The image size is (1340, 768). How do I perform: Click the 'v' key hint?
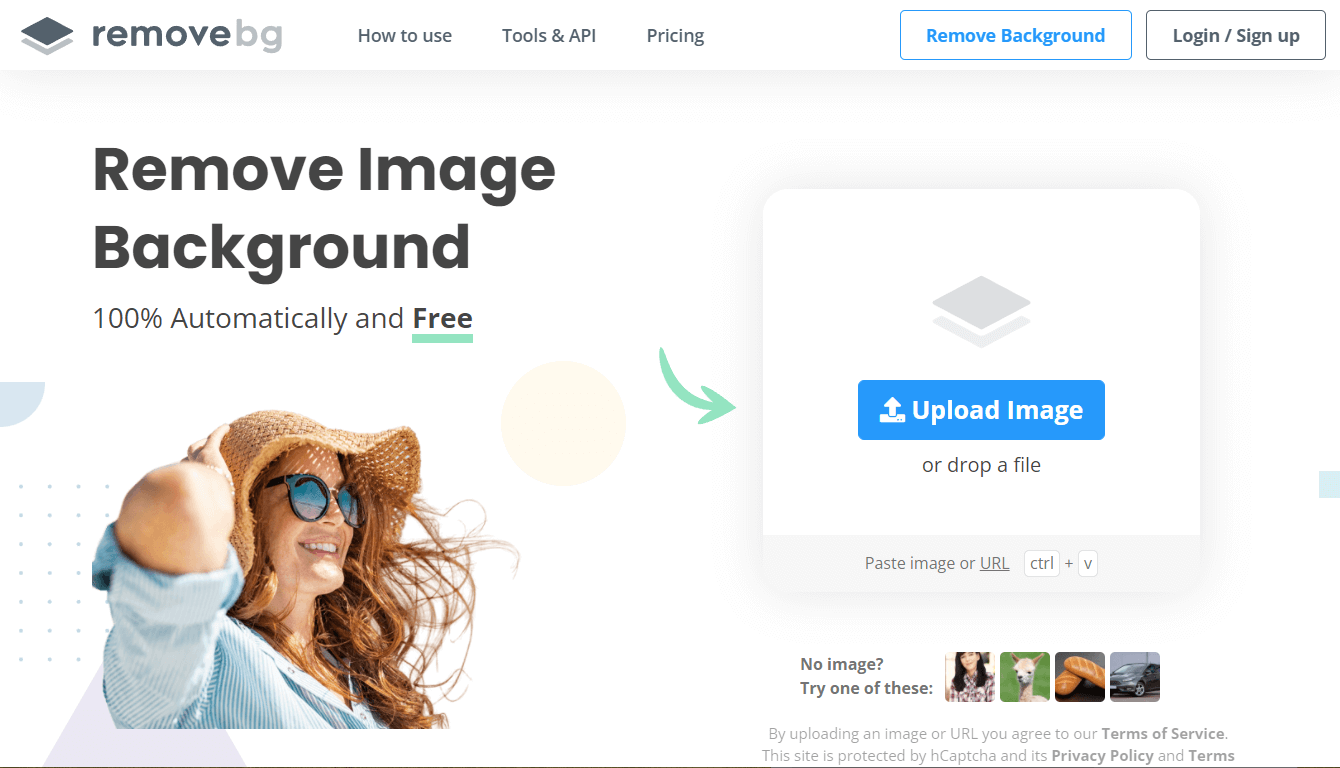(1088, 563)
